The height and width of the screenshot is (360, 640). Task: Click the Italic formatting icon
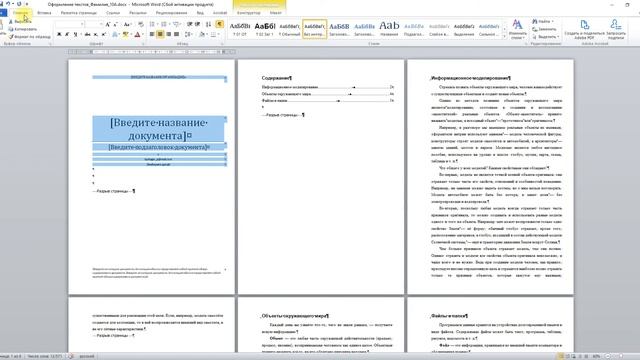(67, 34)
